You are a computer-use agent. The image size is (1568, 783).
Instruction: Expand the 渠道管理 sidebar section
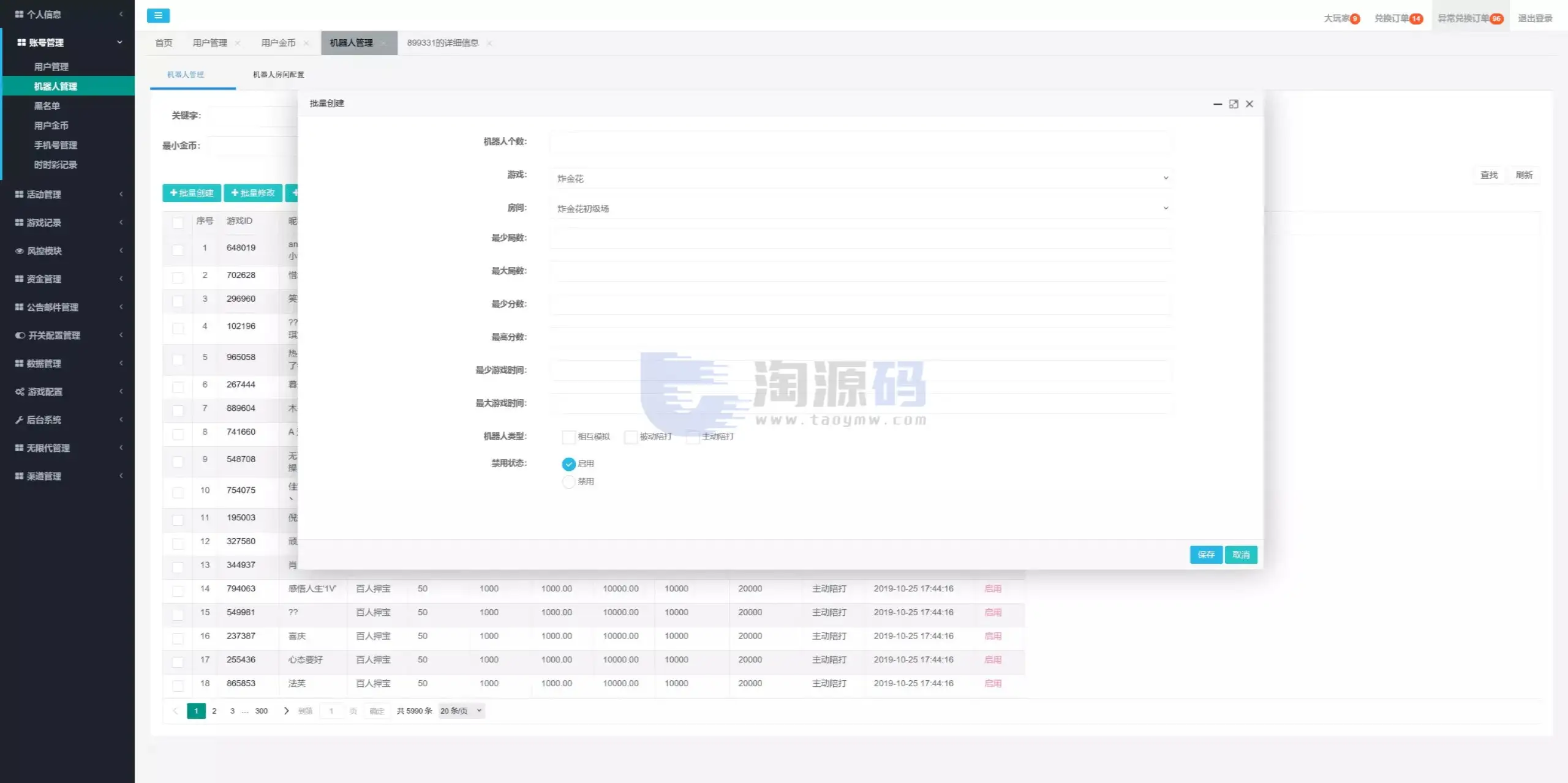(x=67, y=476)
